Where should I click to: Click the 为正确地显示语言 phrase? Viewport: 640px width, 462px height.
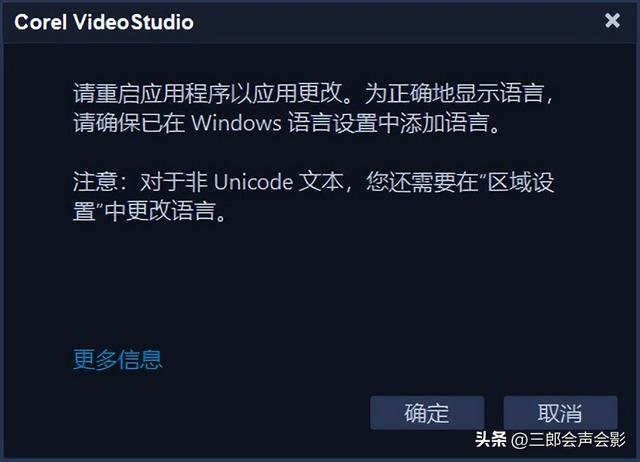point(454,93)
